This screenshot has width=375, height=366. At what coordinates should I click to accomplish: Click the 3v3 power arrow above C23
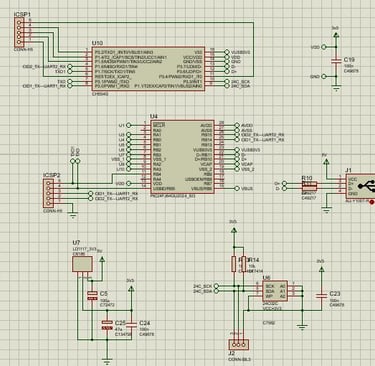pos(321,269)
